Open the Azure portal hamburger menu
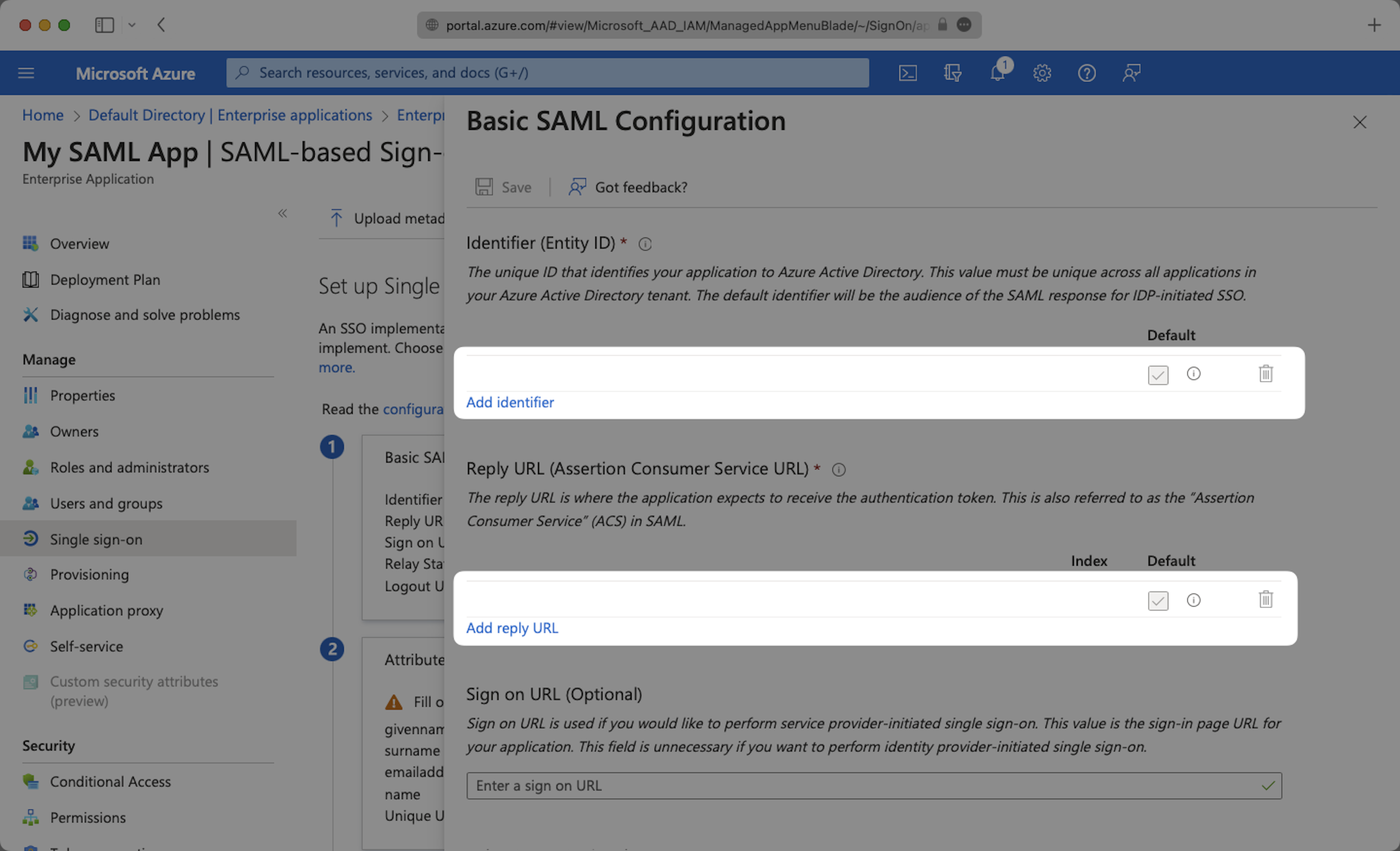The image size is (1400, 851). [26, 73]
